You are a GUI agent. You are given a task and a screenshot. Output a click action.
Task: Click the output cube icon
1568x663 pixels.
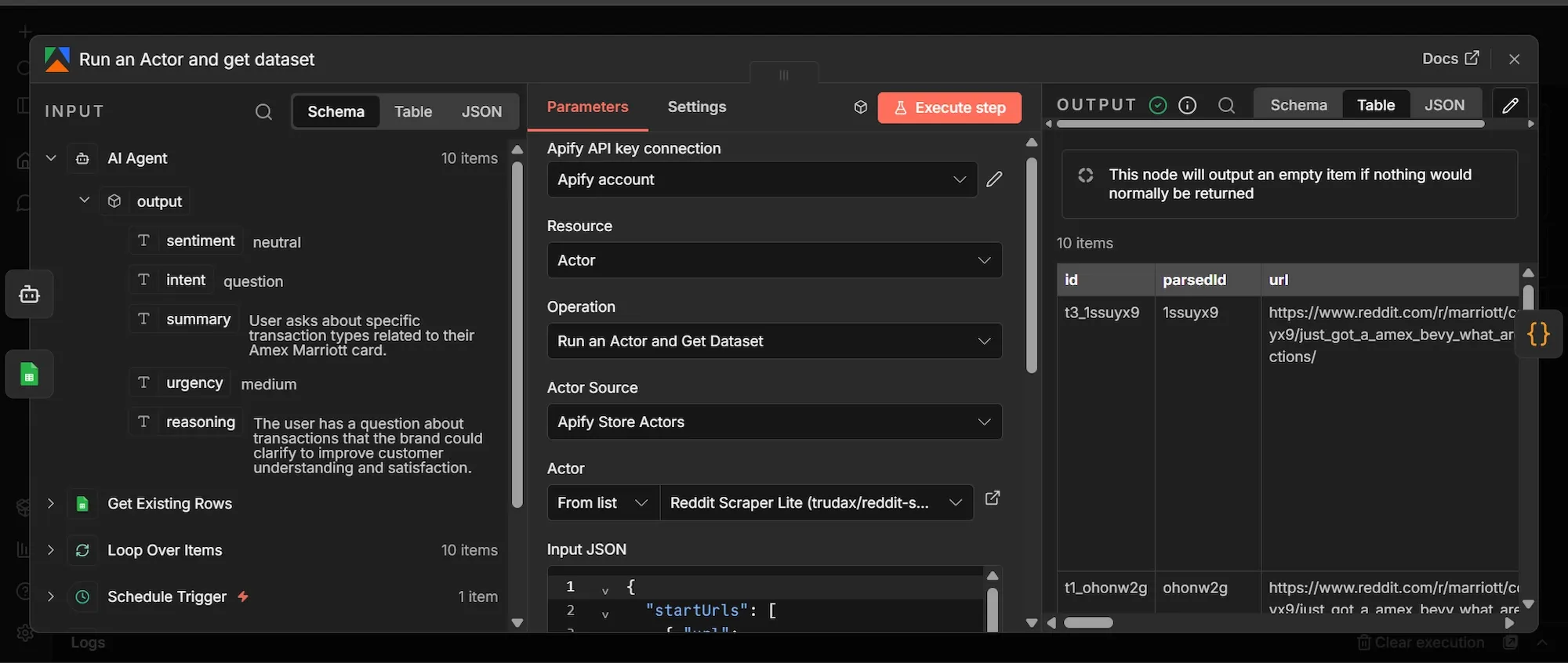point(114,201)
